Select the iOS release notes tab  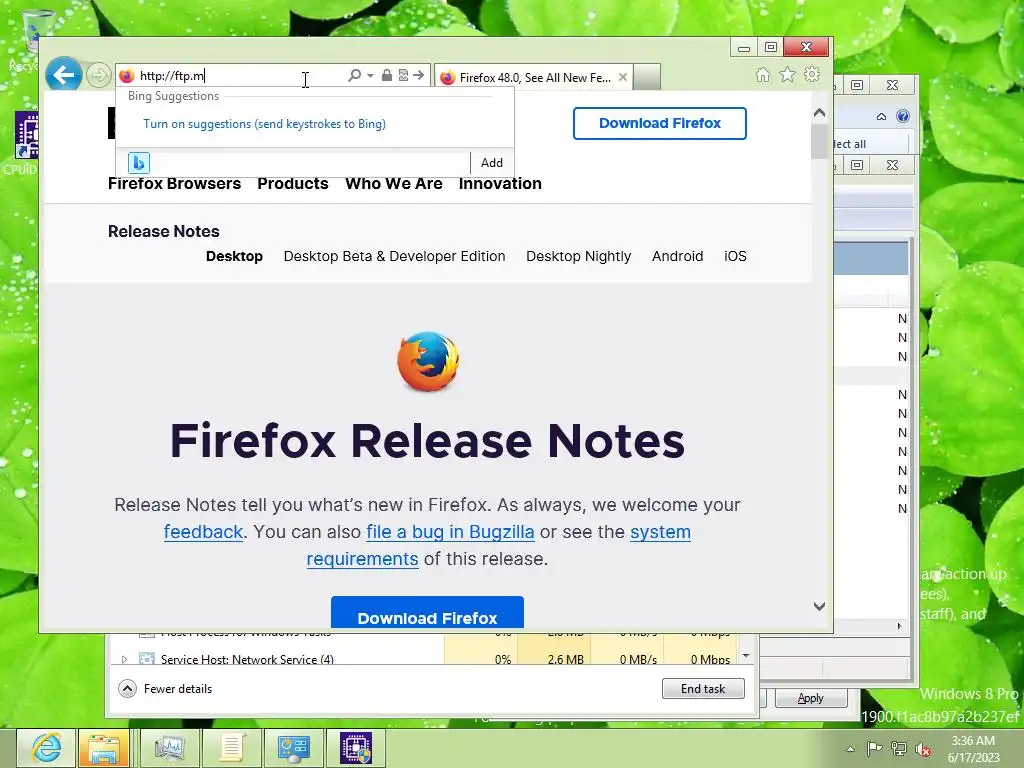pyautogui.click(x=735, y=256)
